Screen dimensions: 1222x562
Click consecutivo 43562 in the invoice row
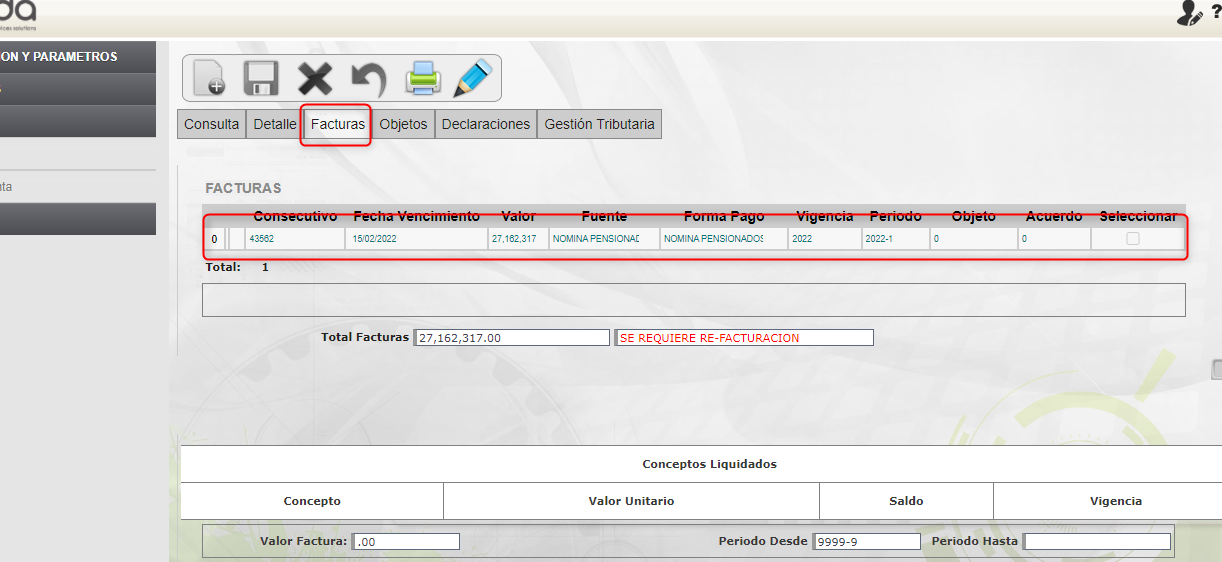(x=262, y=239)
